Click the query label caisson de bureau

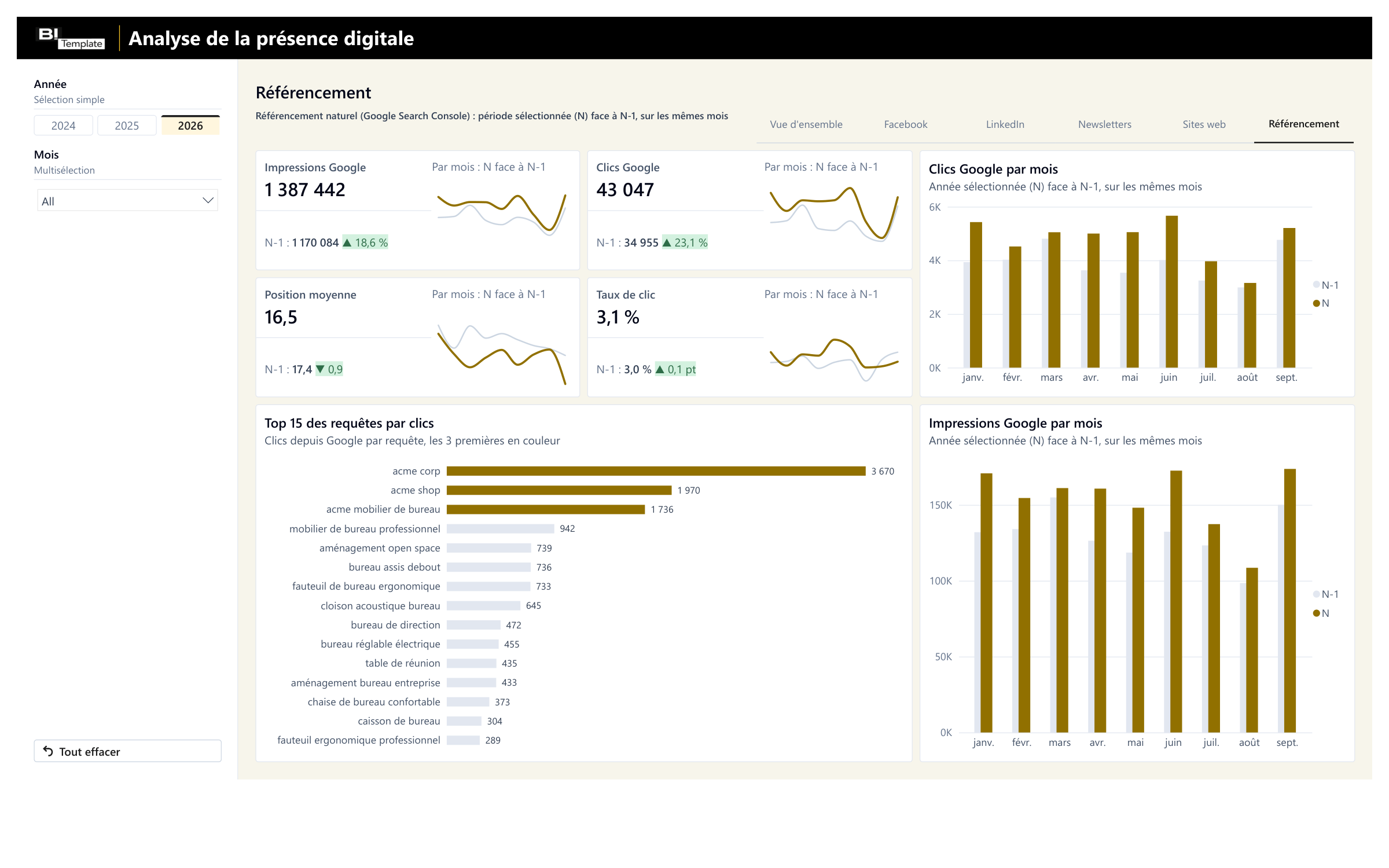(399, 721)
